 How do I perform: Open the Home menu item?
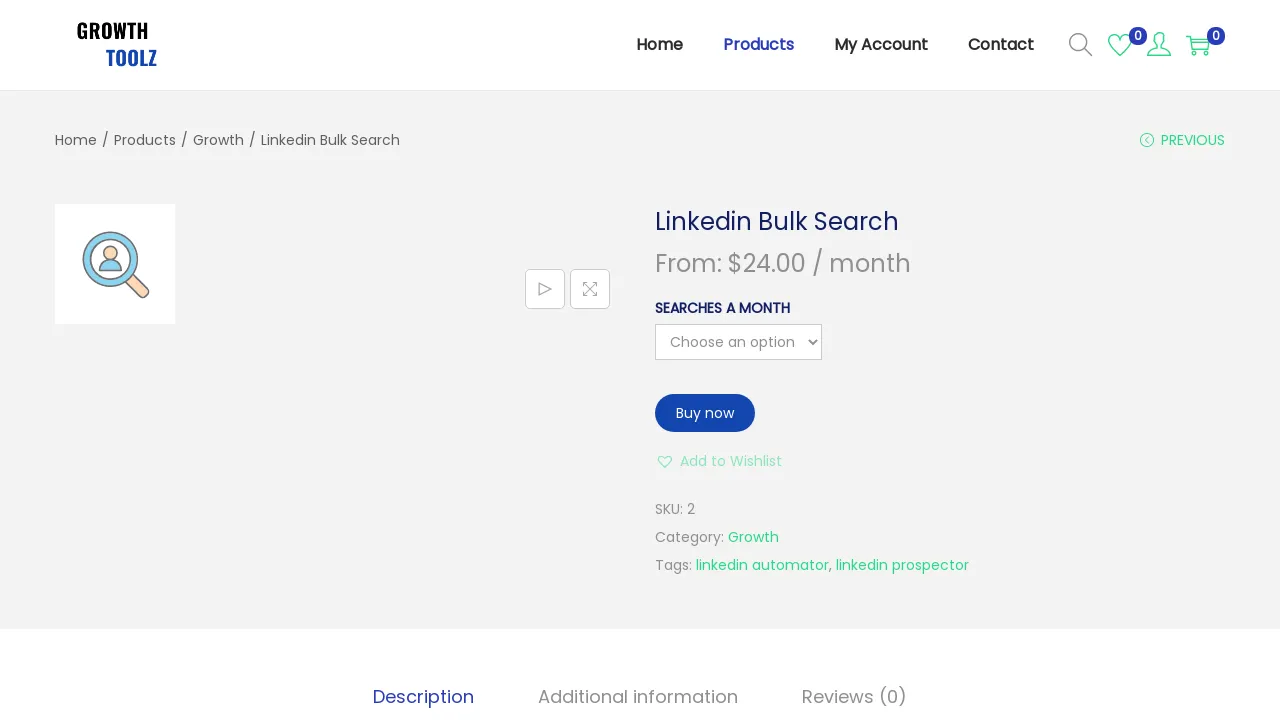click(x=659, y=45)
